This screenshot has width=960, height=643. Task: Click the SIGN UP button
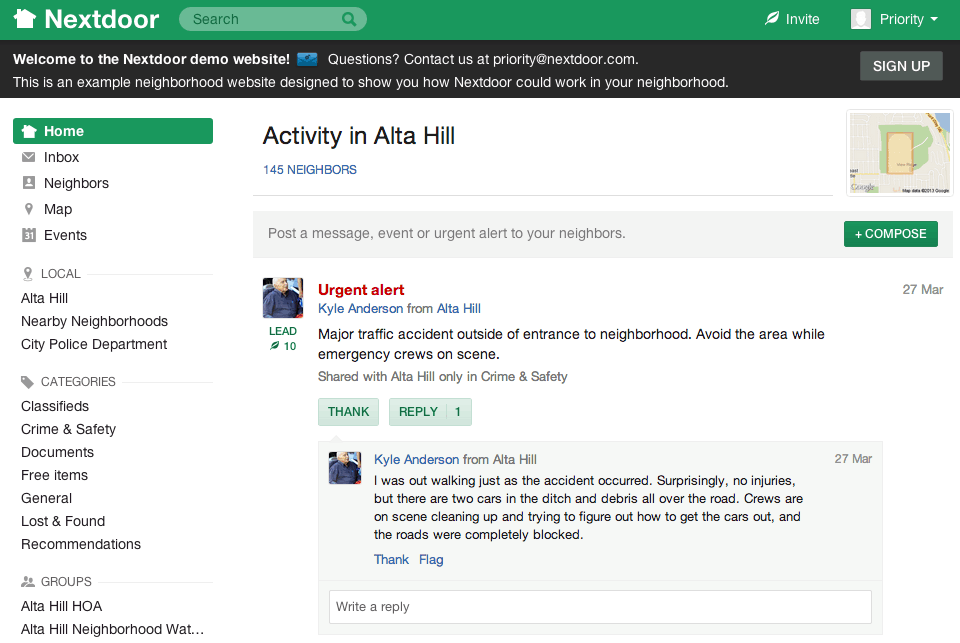[x=901, y=66]
